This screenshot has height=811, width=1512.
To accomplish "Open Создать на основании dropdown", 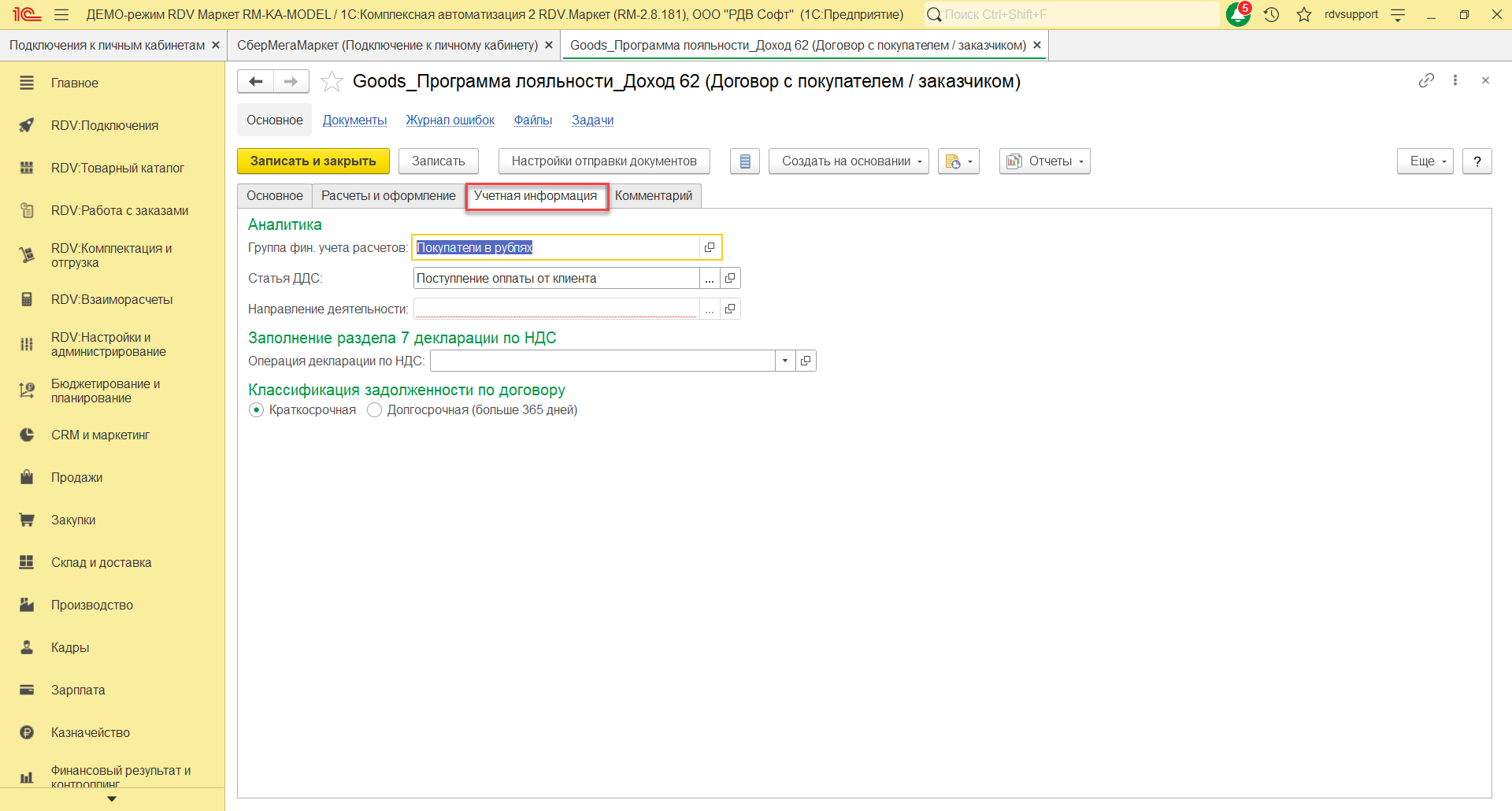I will pos(848,161).
